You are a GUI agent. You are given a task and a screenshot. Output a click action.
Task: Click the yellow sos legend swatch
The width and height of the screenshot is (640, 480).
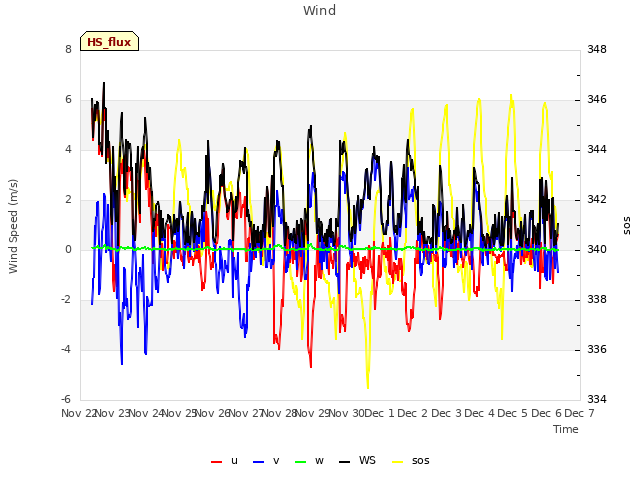398,462
